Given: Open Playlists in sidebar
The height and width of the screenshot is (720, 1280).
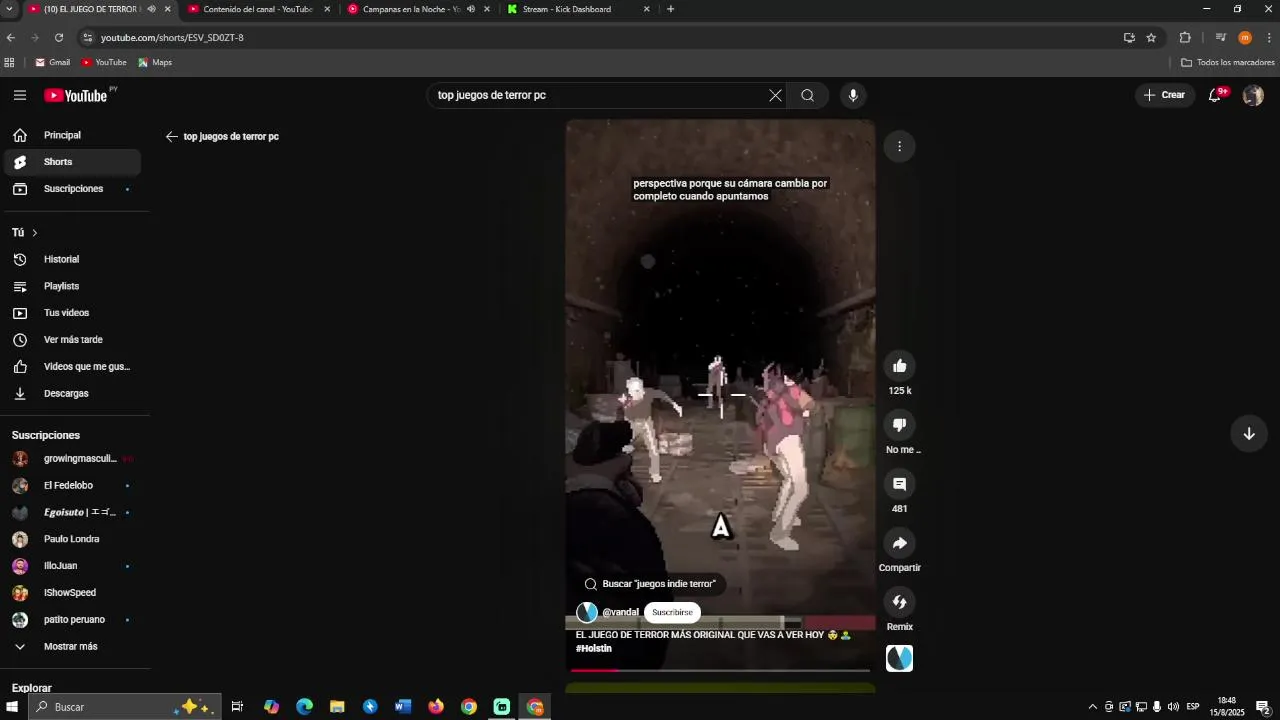Looking at the screenshot, I should point(72,287).
